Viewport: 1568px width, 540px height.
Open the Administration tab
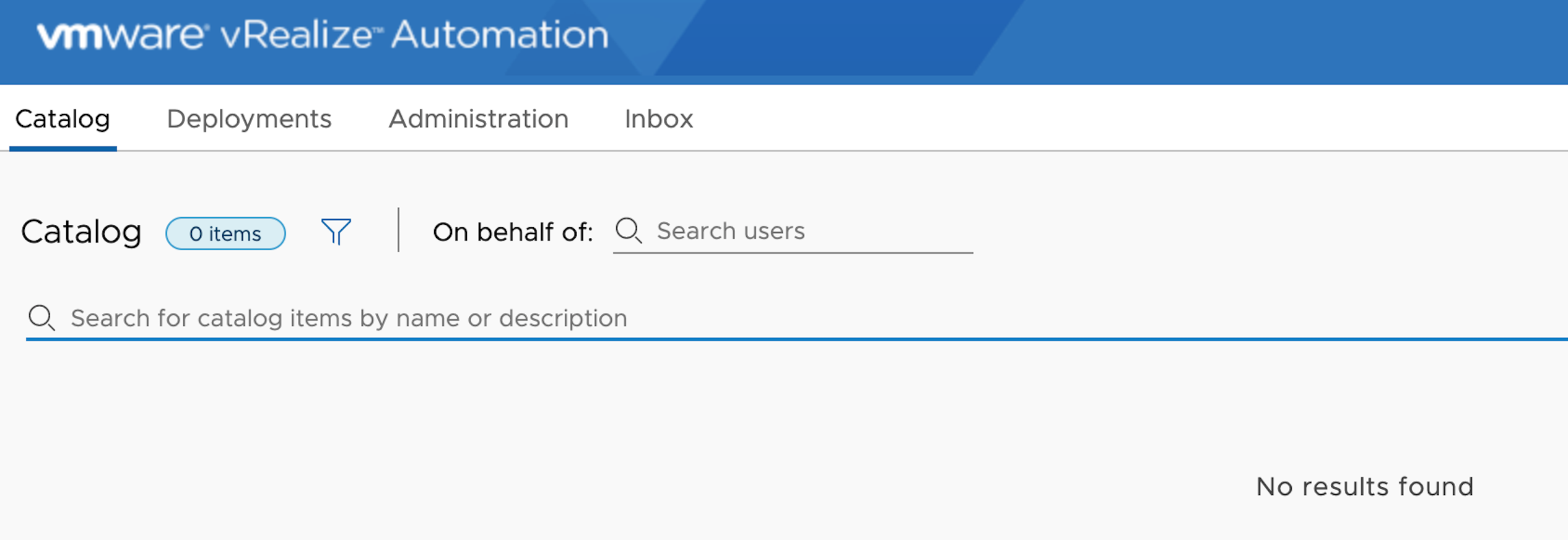coord(479,119)
